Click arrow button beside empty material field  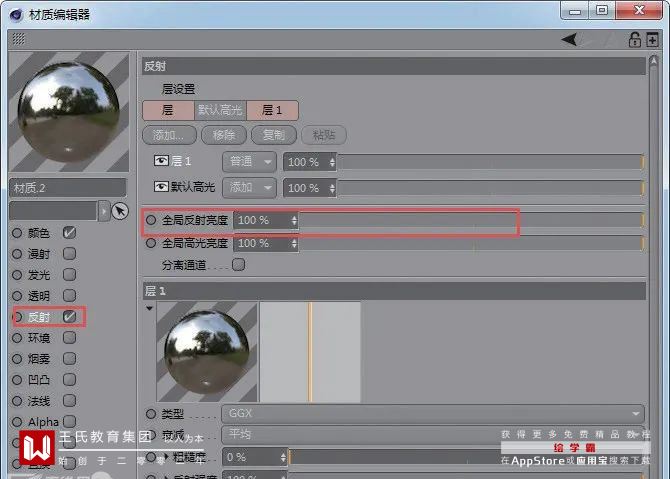click(104, 211)
